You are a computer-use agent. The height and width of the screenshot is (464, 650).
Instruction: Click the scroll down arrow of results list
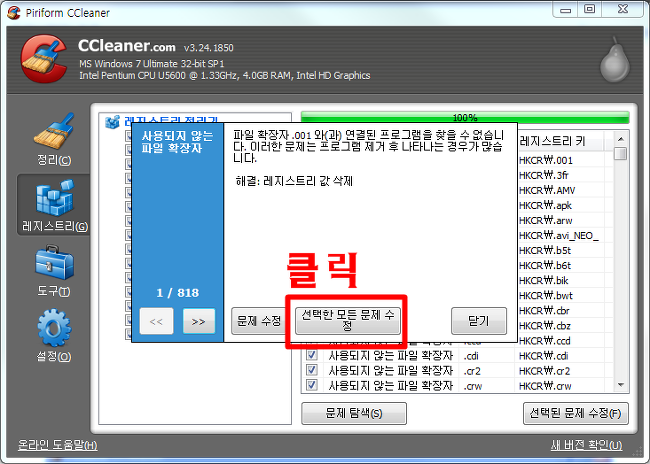(x=621, y=385)
